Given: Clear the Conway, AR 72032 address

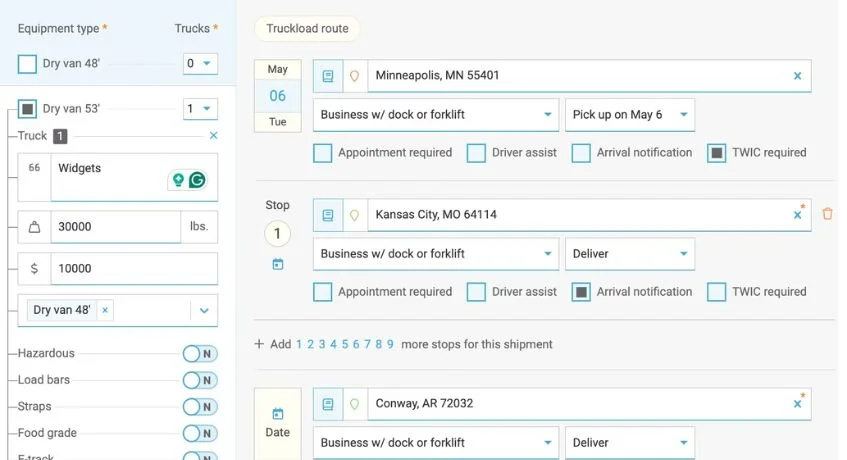Looking at the screenshot, I should pyautogui.click(x=797, y=404).
